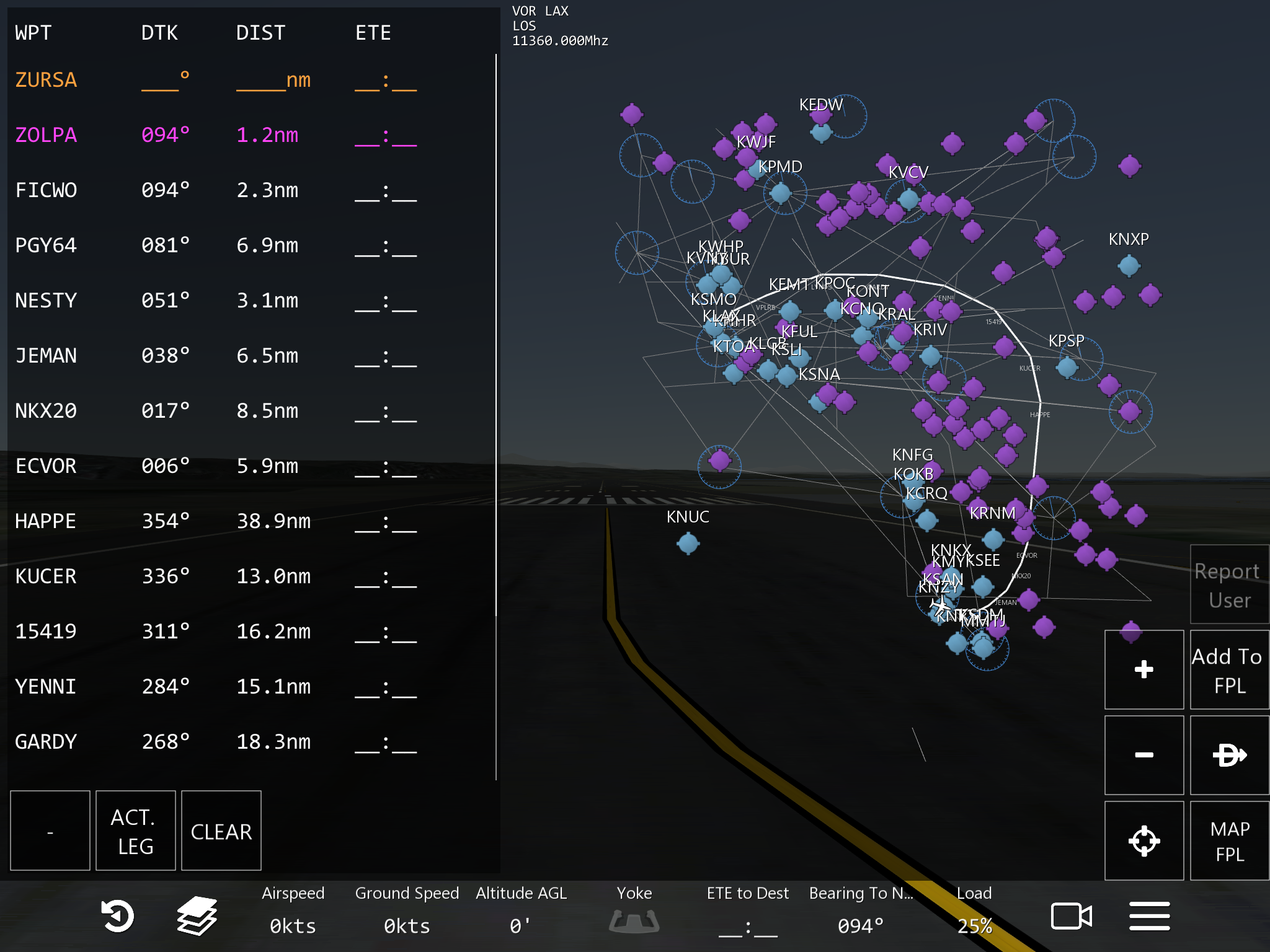Zoom in map with plus button
1270x952 pixels.
click(x=1143, y=669)
